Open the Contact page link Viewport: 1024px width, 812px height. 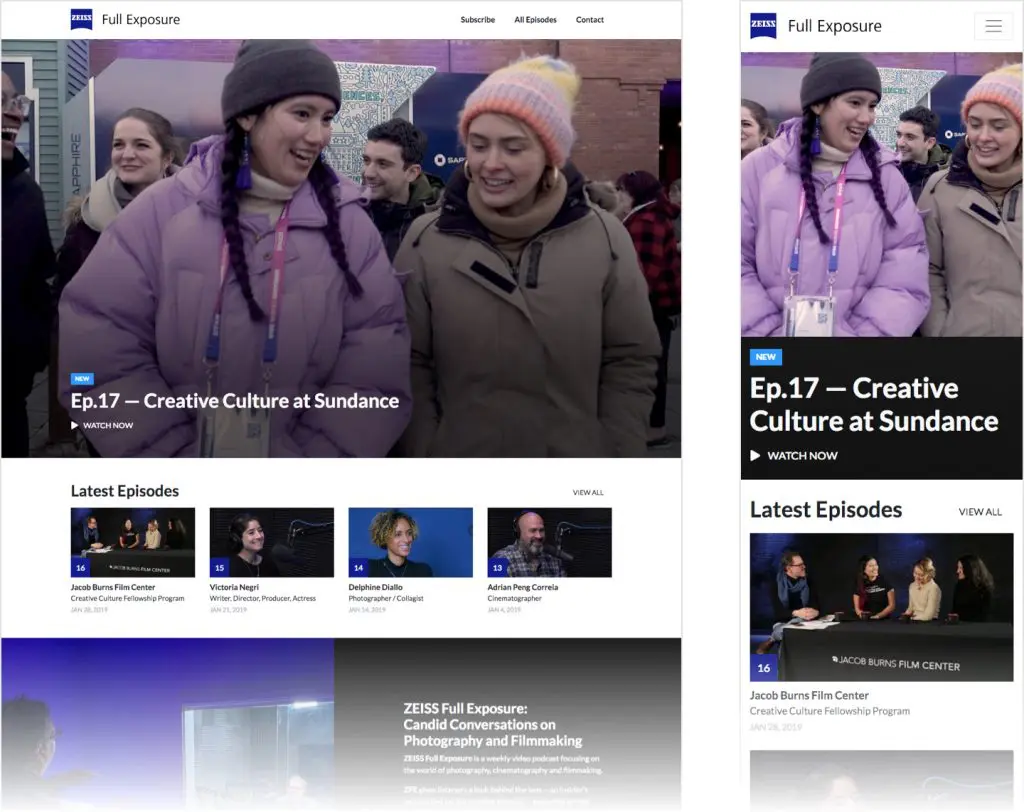[x=590, y=20]
